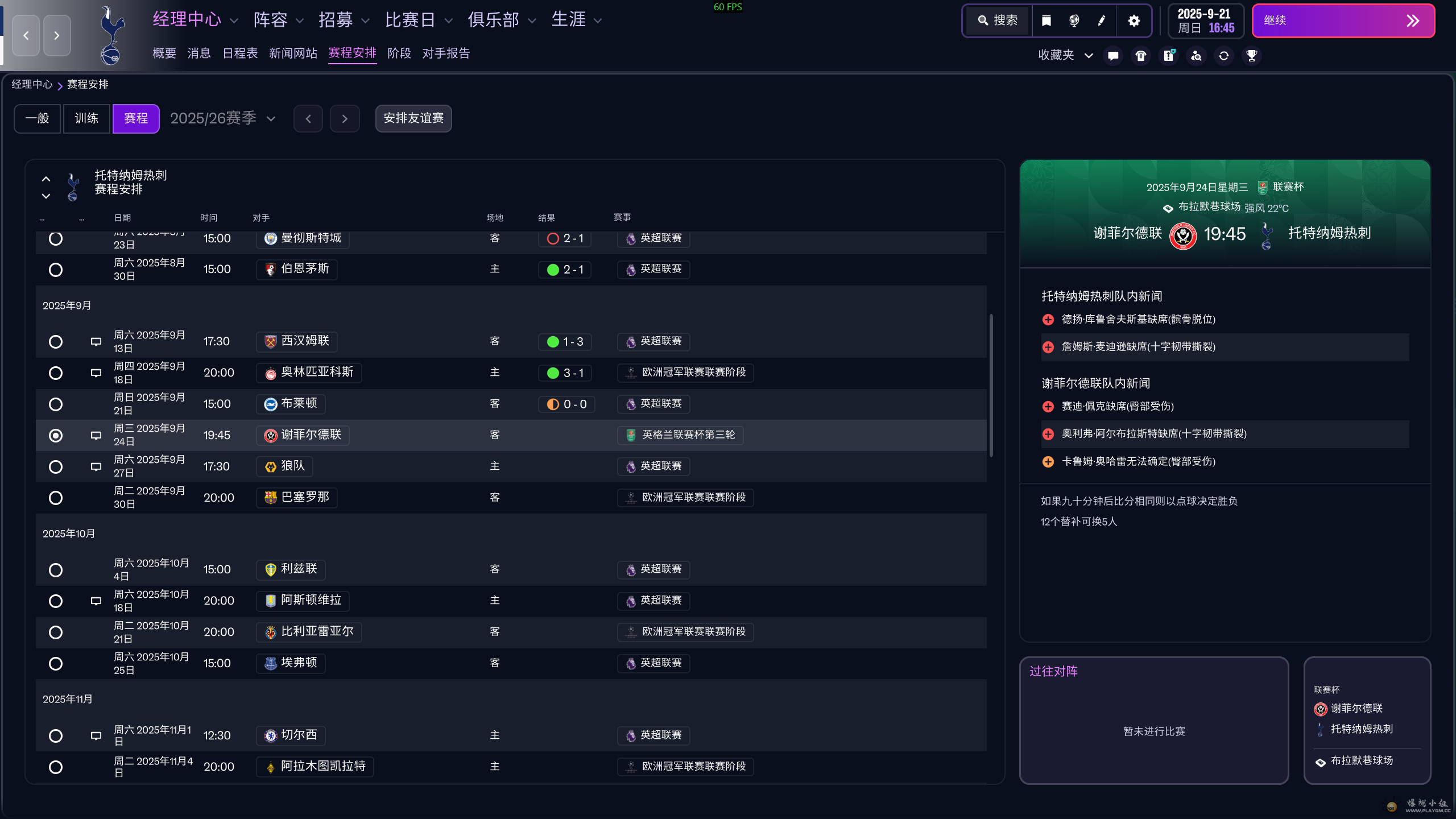Viewport: 1456px width, 819px height.
Task: Click the Sheffield United crest in the match card
Action: click(1183, 235)
